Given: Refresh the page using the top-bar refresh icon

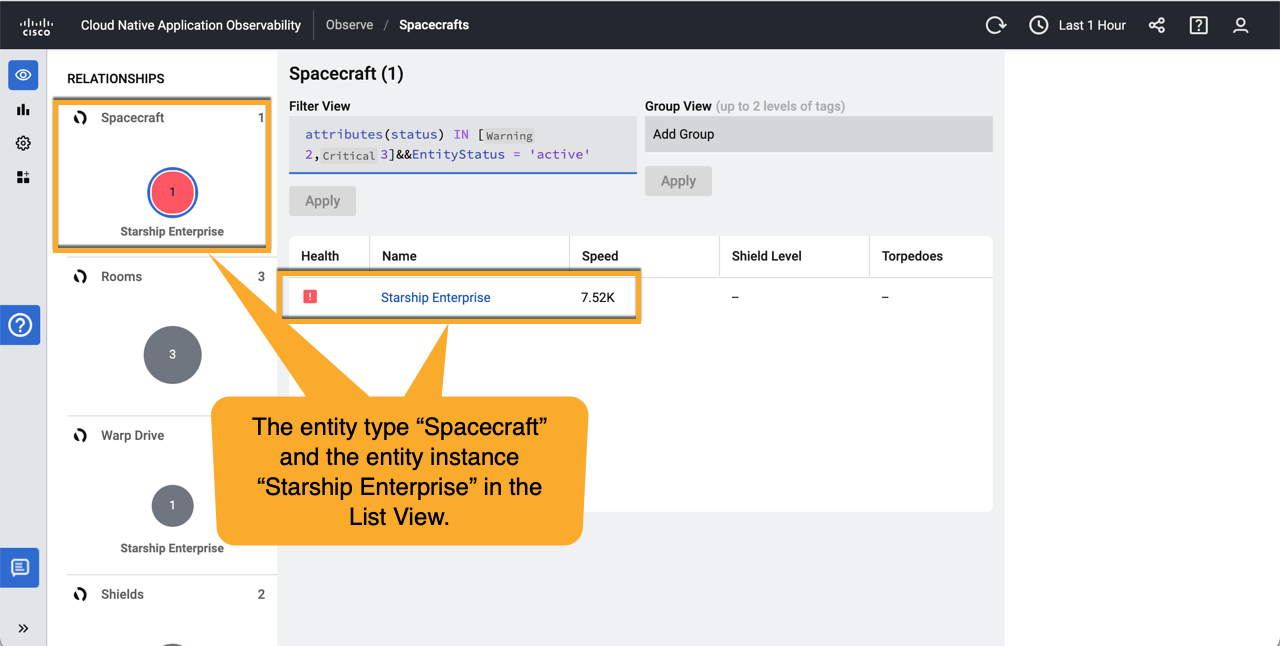Looking at the screenshot, I should pos(995,24).
